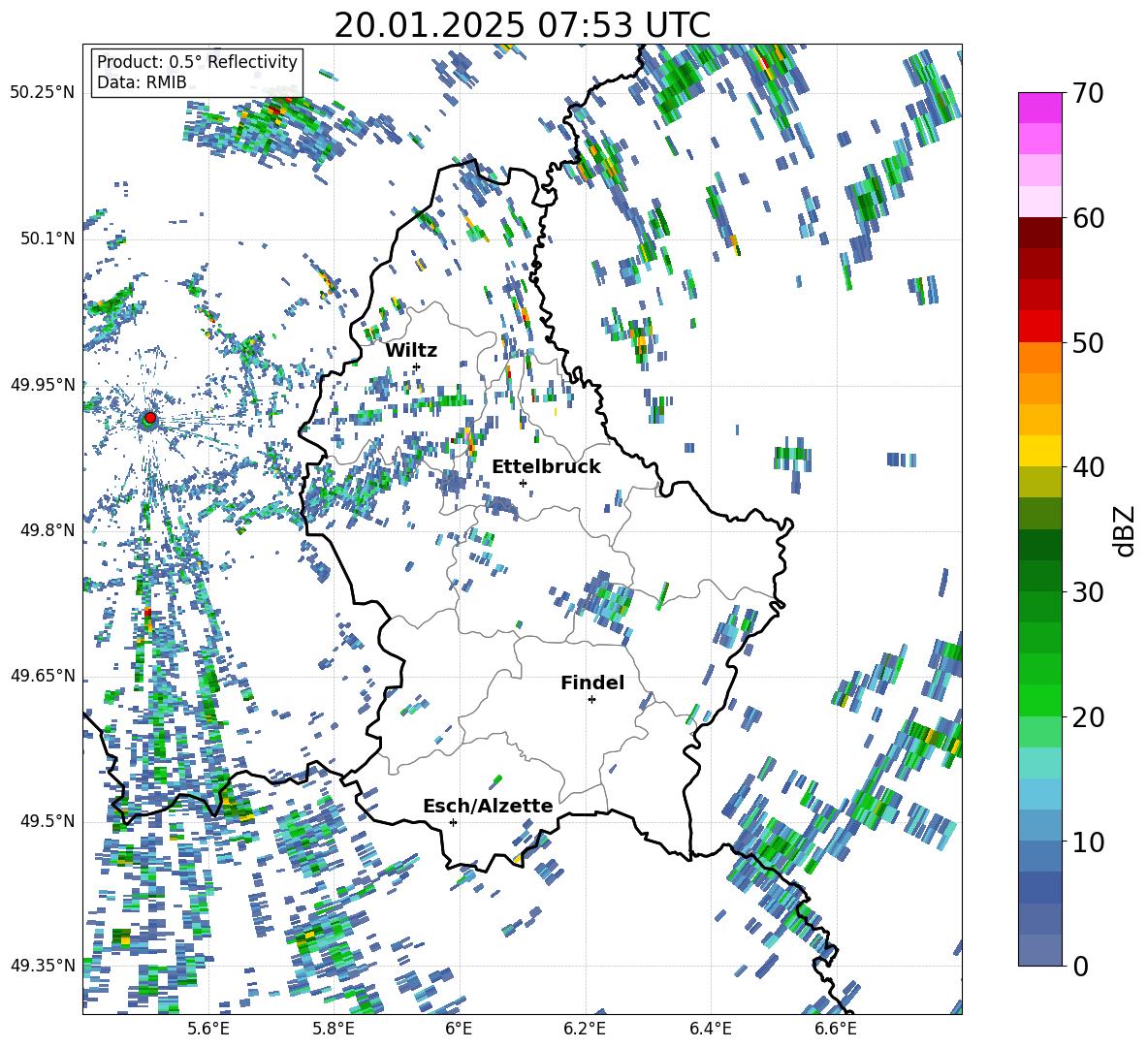This screenshot has width=1148, height=1048.
Task: Click the 49.65°N latitude label
Action: coord(43,676)
